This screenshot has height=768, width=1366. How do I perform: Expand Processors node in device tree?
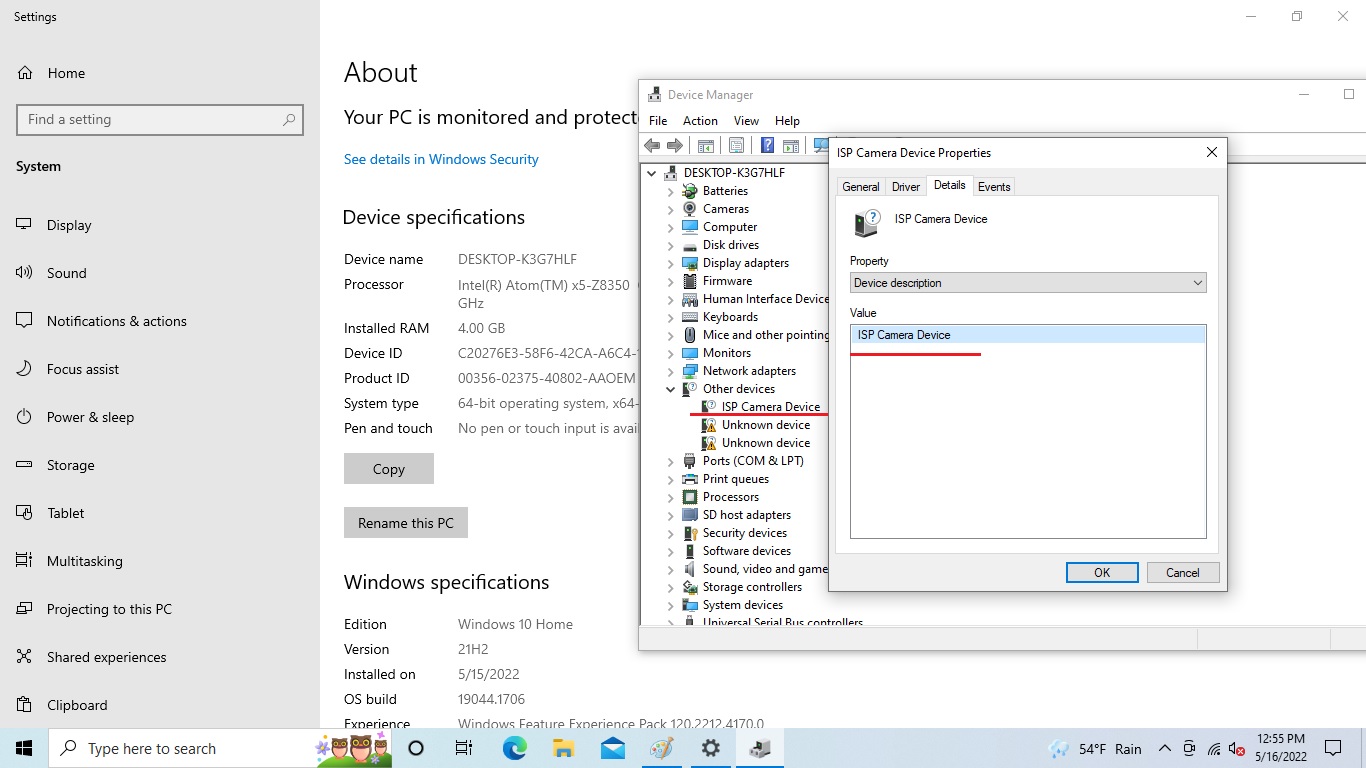pos(670,497)
